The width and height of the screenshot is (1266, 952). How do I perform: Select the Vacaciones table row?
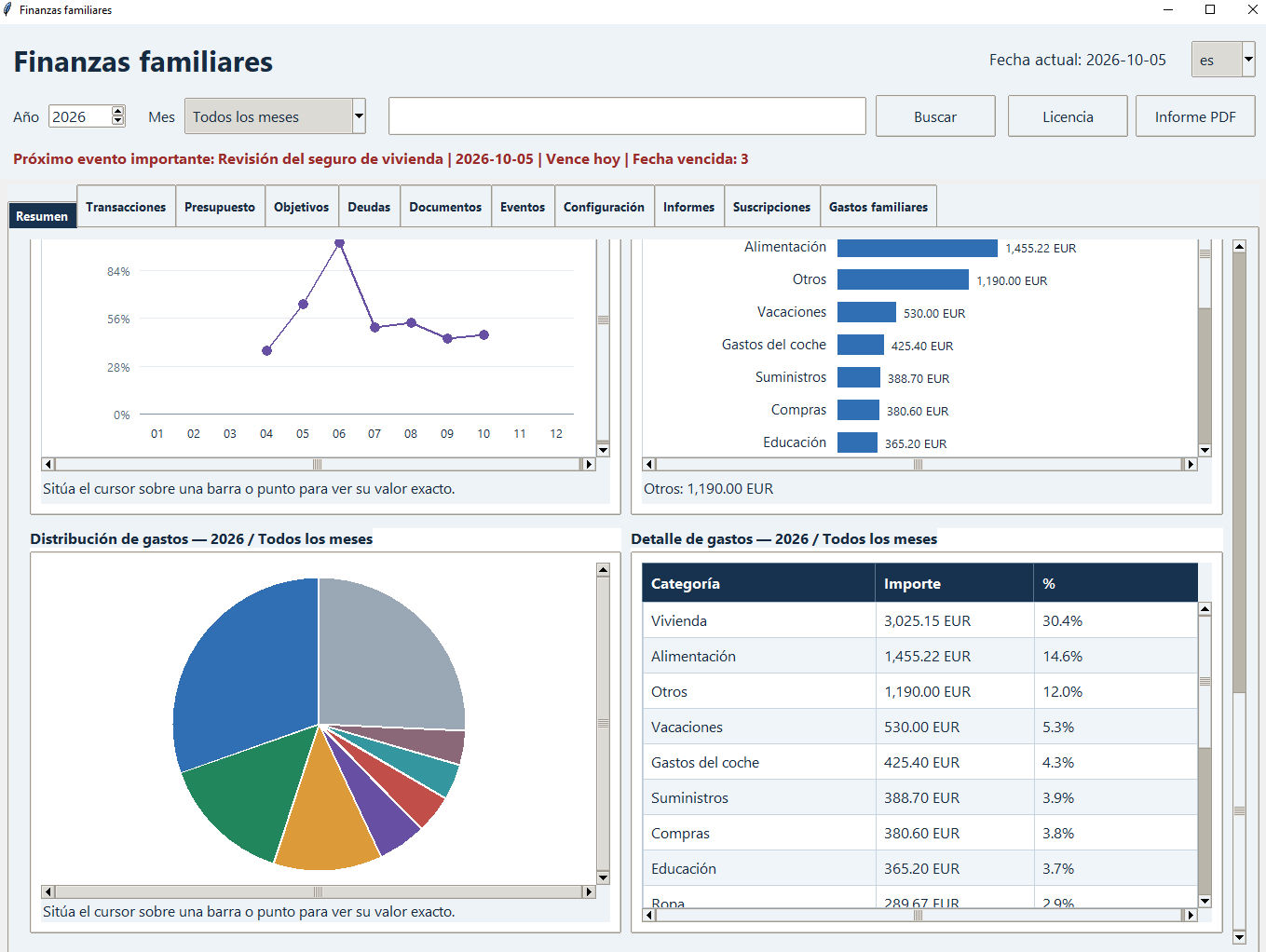(x=919, y=727)
